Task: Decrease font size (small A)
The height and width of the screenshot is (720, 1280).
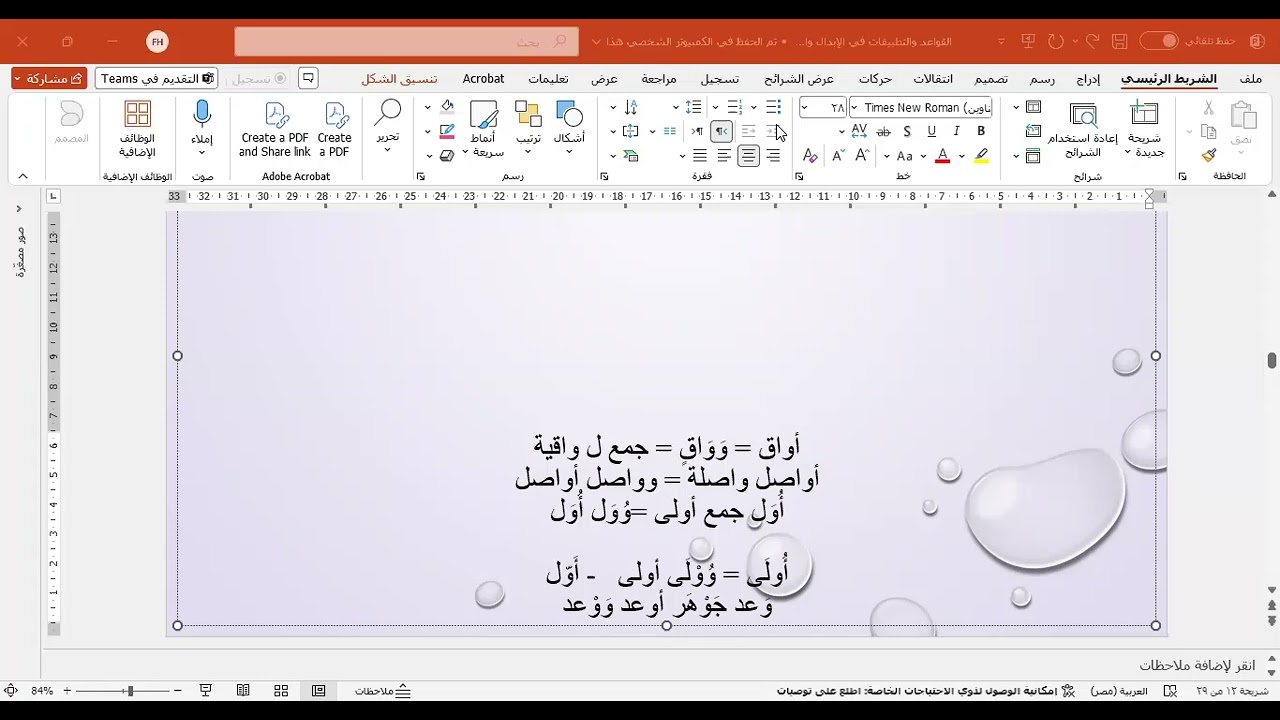Action: click(838, 156)
